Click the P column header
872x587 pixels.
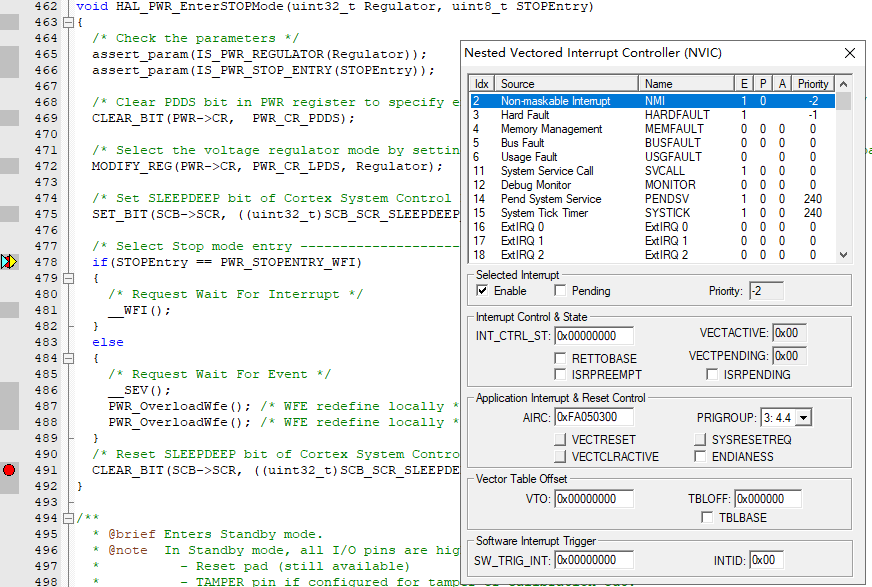(763, 83)
